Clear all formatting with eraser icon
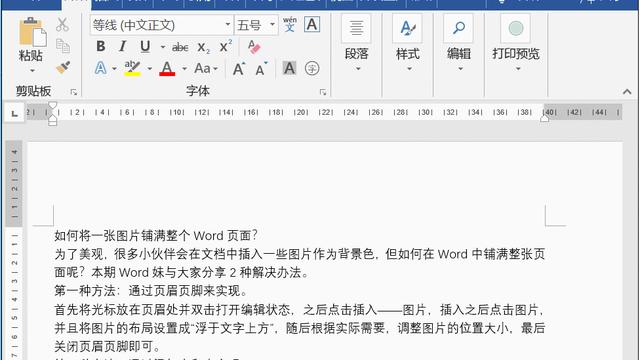Screen dimensions: 640x360 [x=253, y=47]
